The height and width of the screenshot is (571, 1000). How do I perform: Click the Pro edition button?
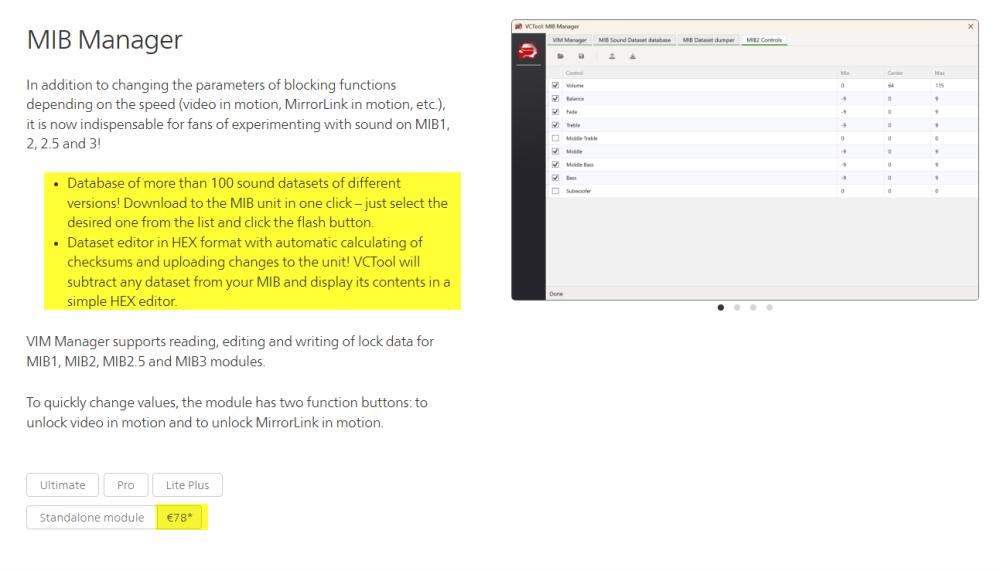(x=126, y=485)
